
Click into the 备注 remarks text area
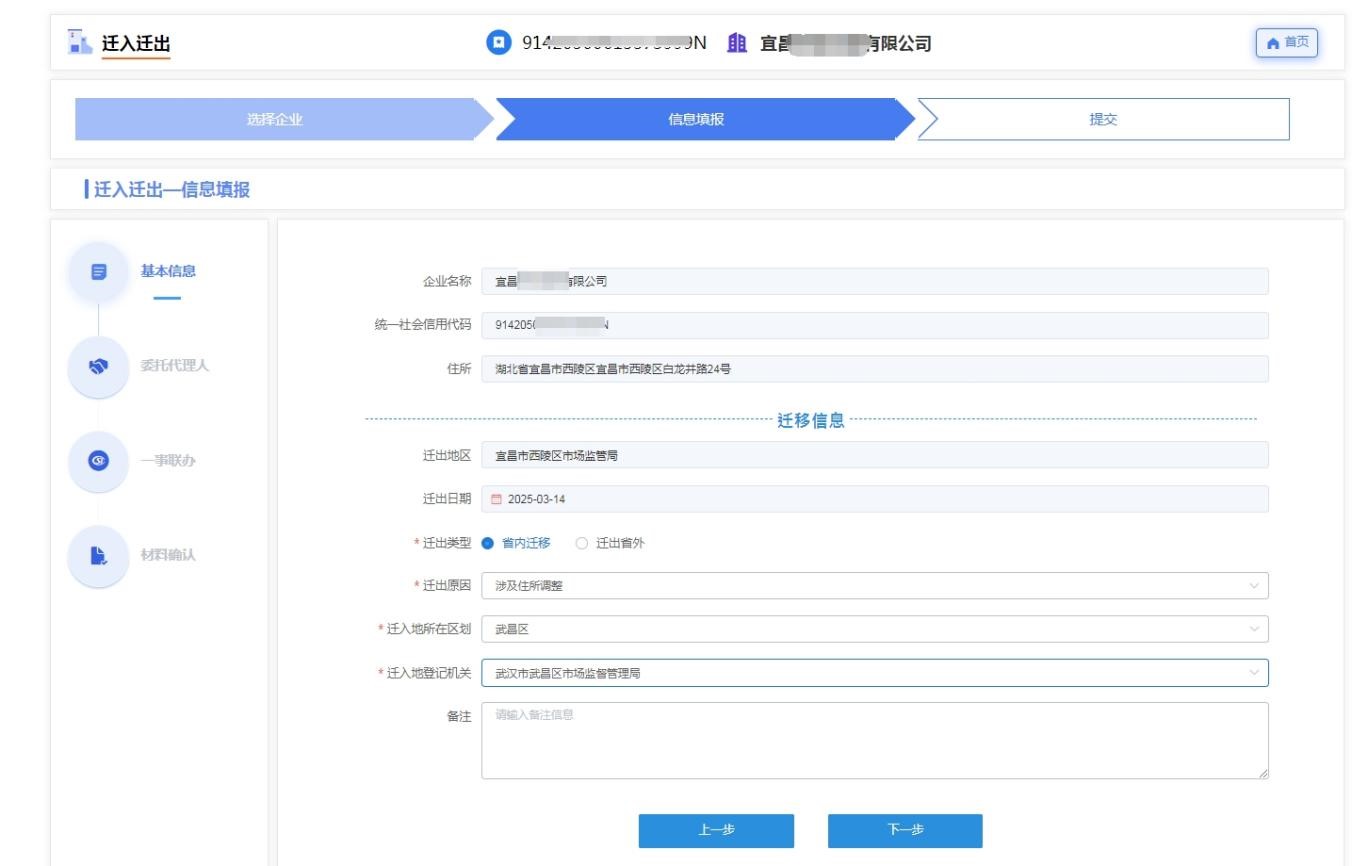pos(874,740)
